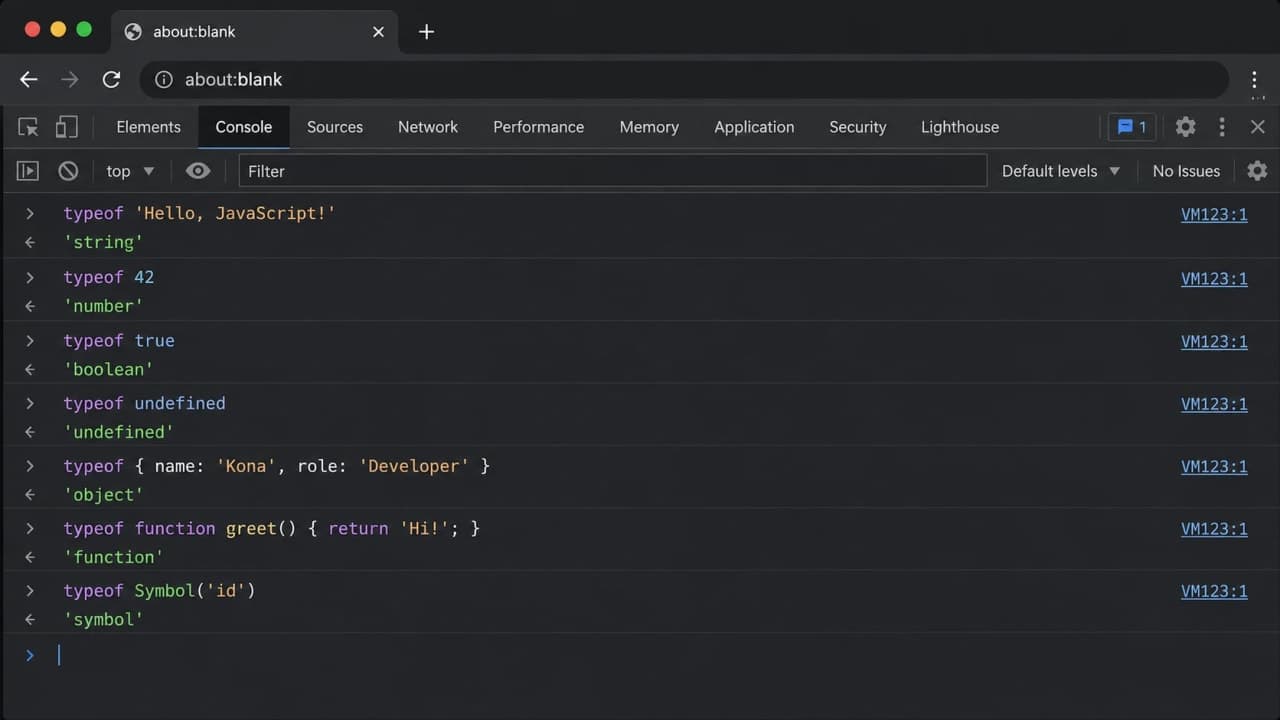Open the Default levels dropdown
1280x720 pixels.
(1061, 171)
